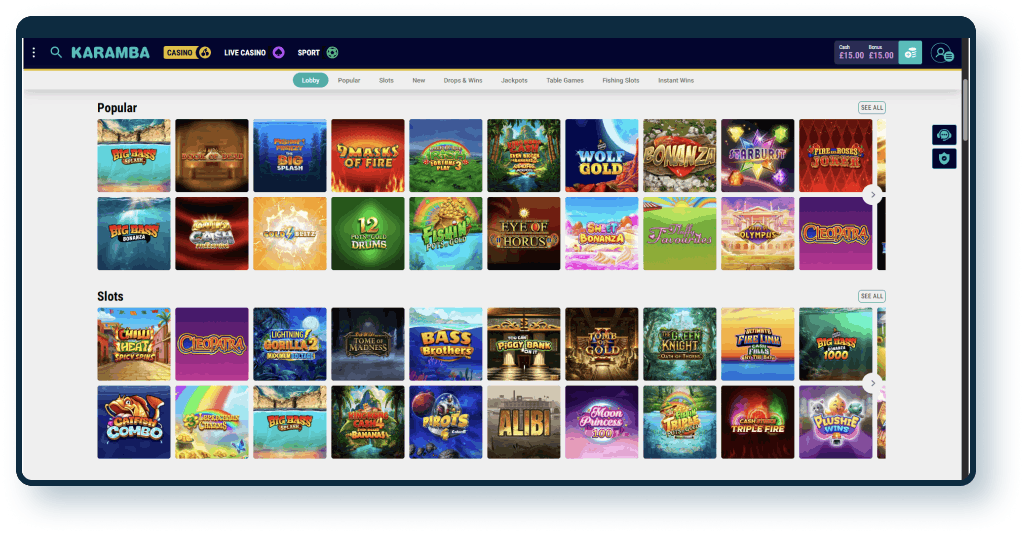Show next Slots games with arrow
1024x534 pixels.
click(873, 383)
